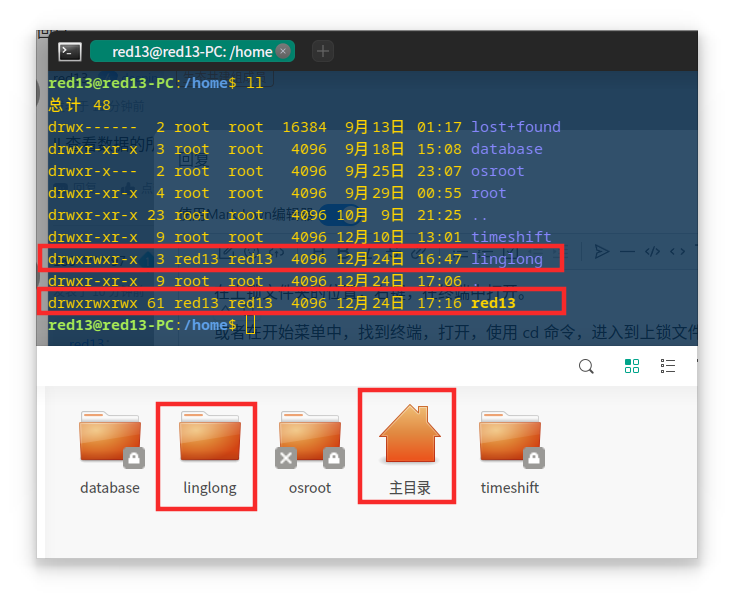Click the 16384 size value in terminal
Viewport: 734px width, 601px height.
[x=304, y=127]
